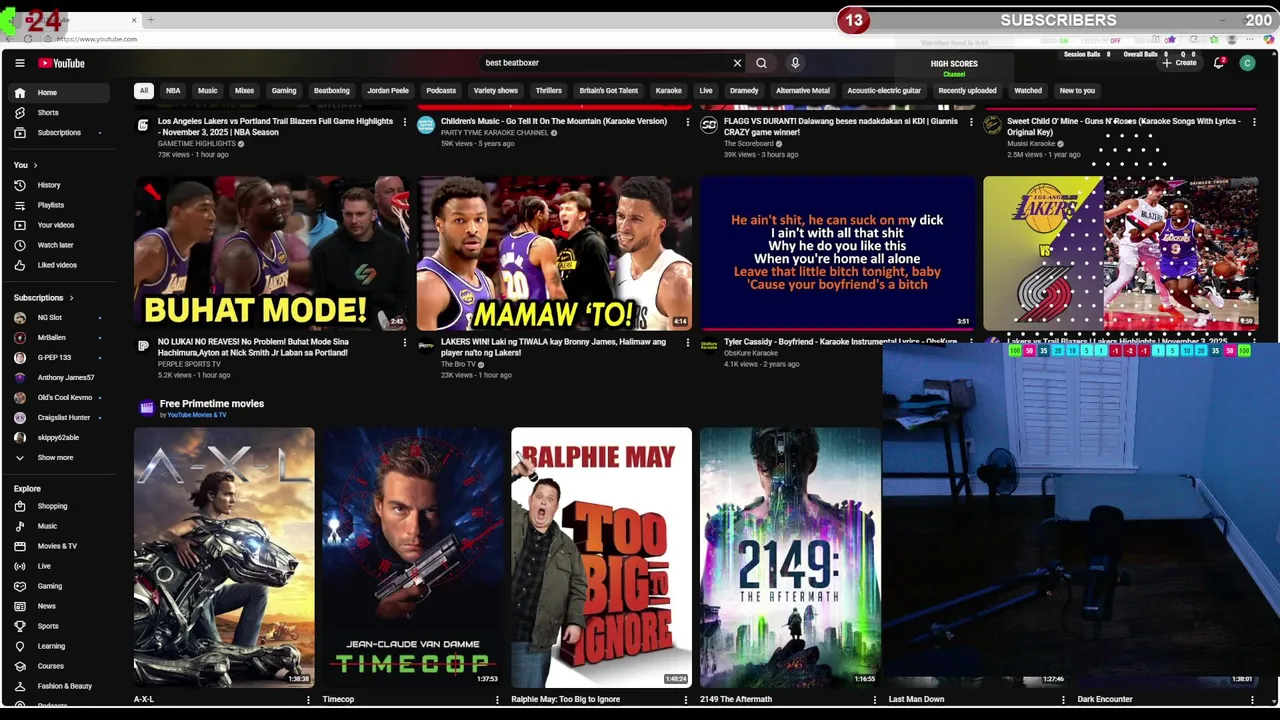Open Fashion & Beauty under Explore
Screen dimensions: 1280x720
click(61, 686)
